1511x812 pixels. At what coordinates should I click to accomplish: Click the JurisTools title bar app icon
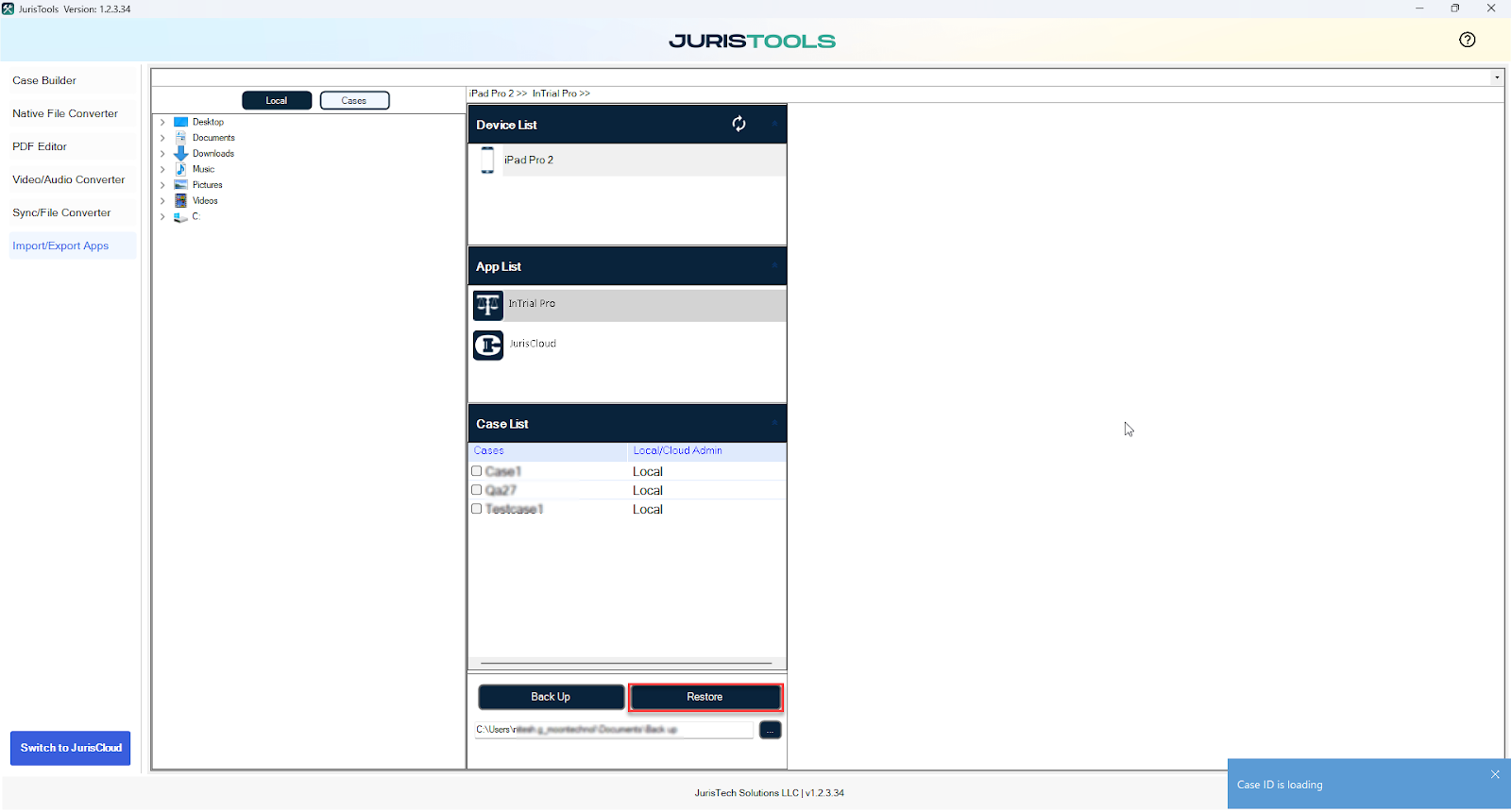click(x=8, y=8)
